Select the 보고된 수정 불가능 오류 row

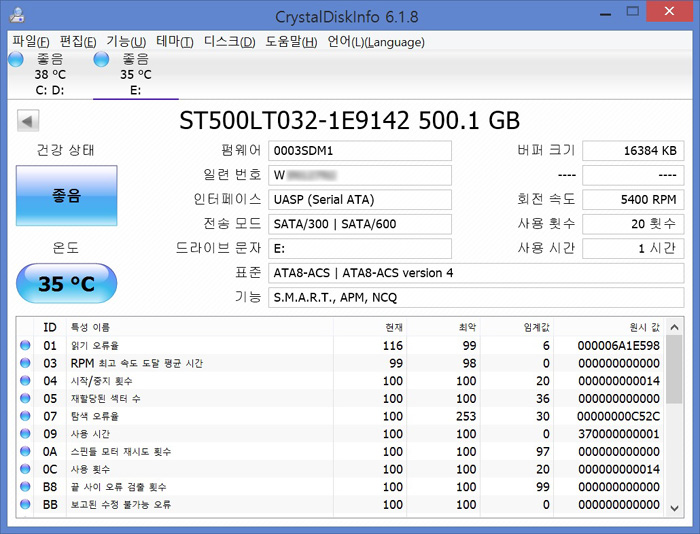(341, 505)
